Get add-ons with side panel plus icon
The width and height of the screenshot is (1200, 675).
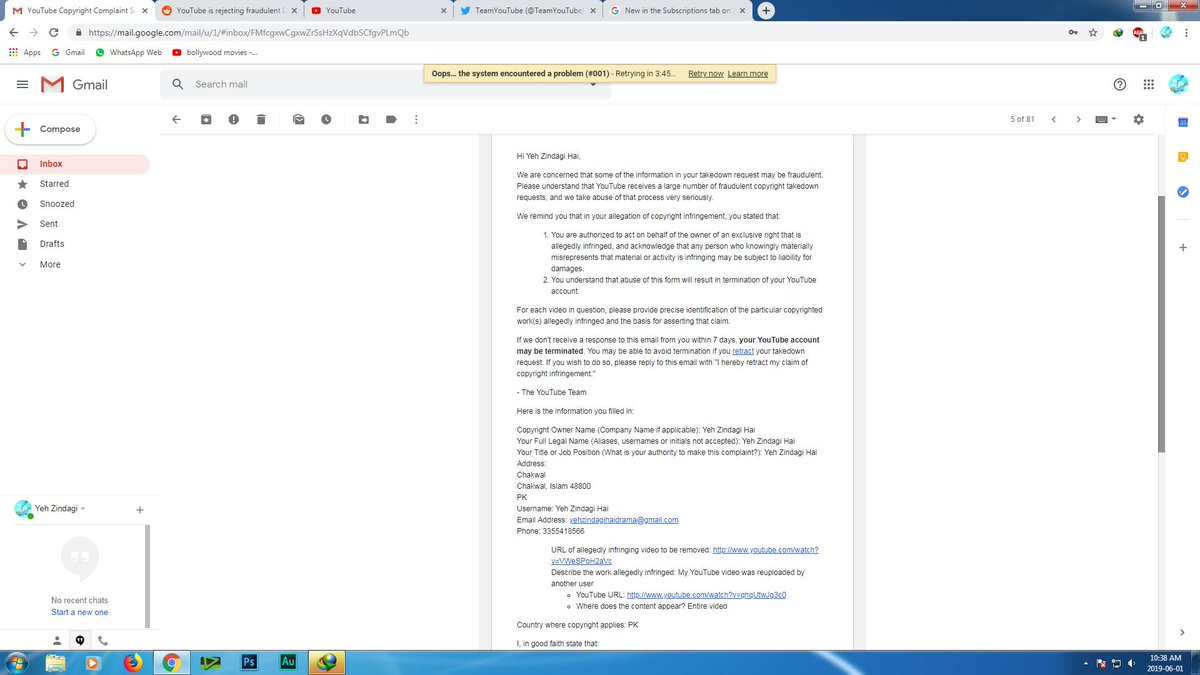click(x=1182, y=247)
